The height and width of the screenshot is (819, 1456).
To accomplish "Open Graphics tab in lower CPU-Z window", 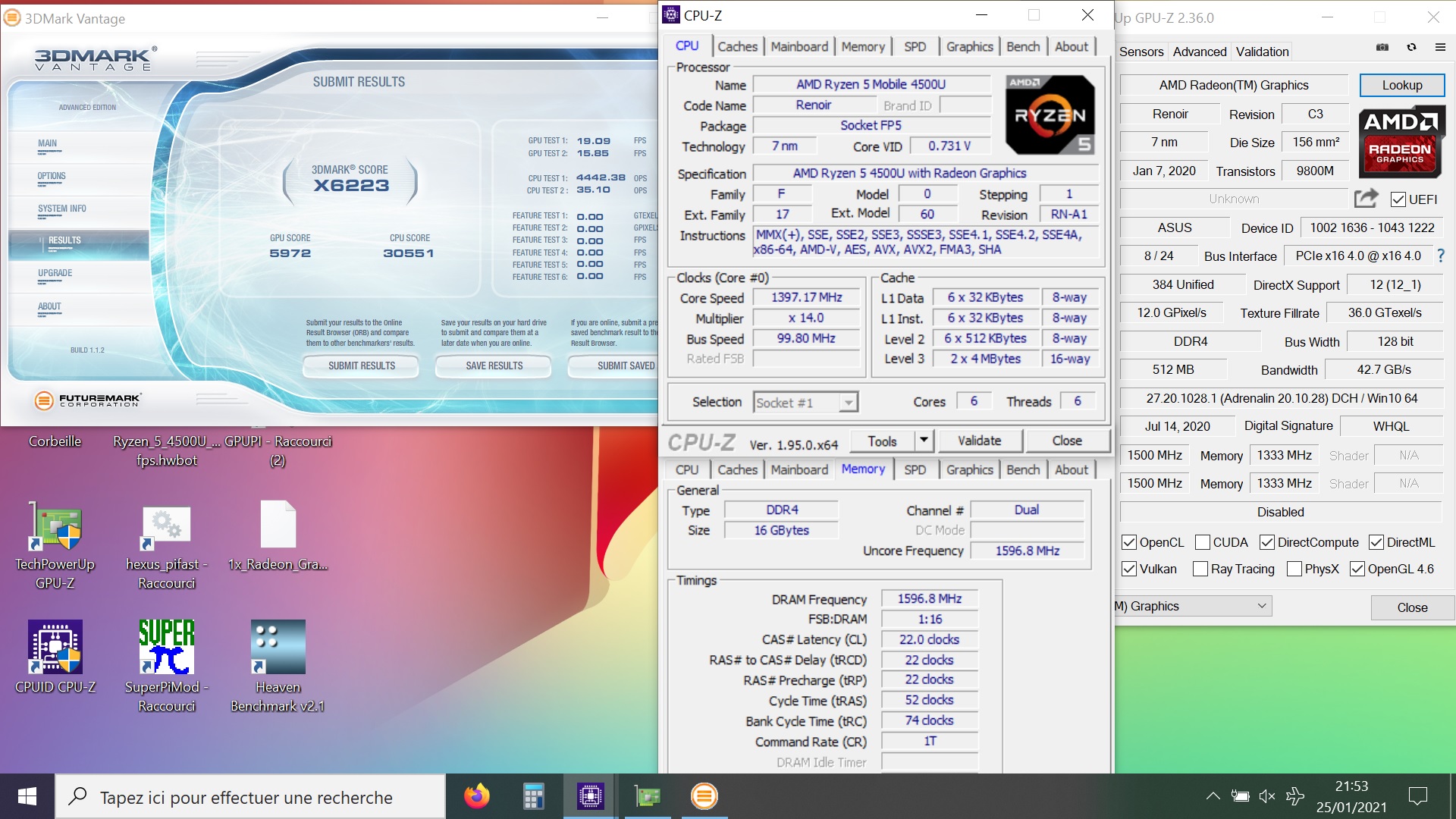I will pos(969,469).
